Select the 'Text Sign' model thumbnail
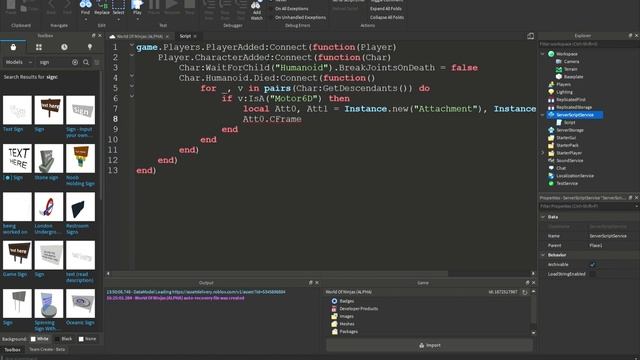 17,110
